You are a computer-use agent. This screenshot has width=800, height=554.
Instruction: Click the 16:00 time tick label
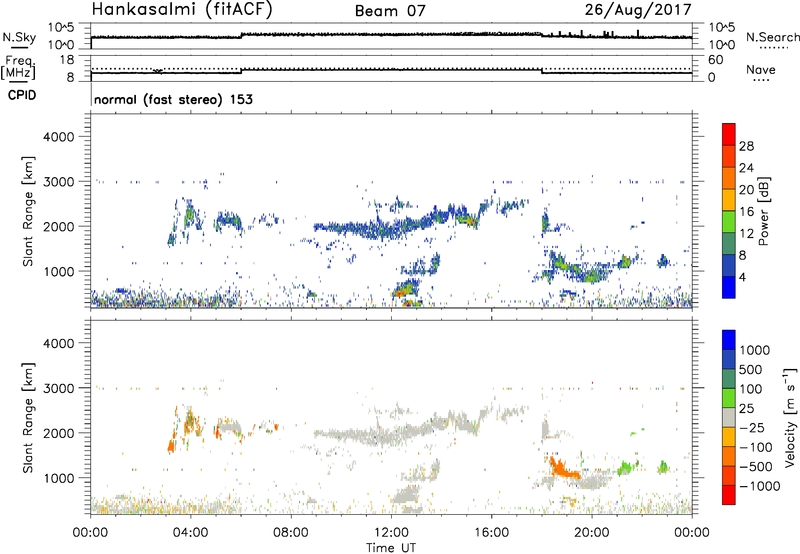(491, 533)
